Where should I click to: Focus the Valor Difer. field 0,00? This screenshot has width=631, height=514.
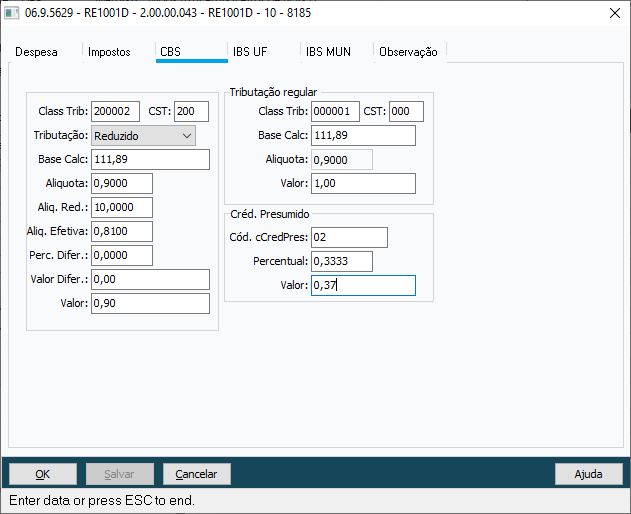[x=151, y=279]
